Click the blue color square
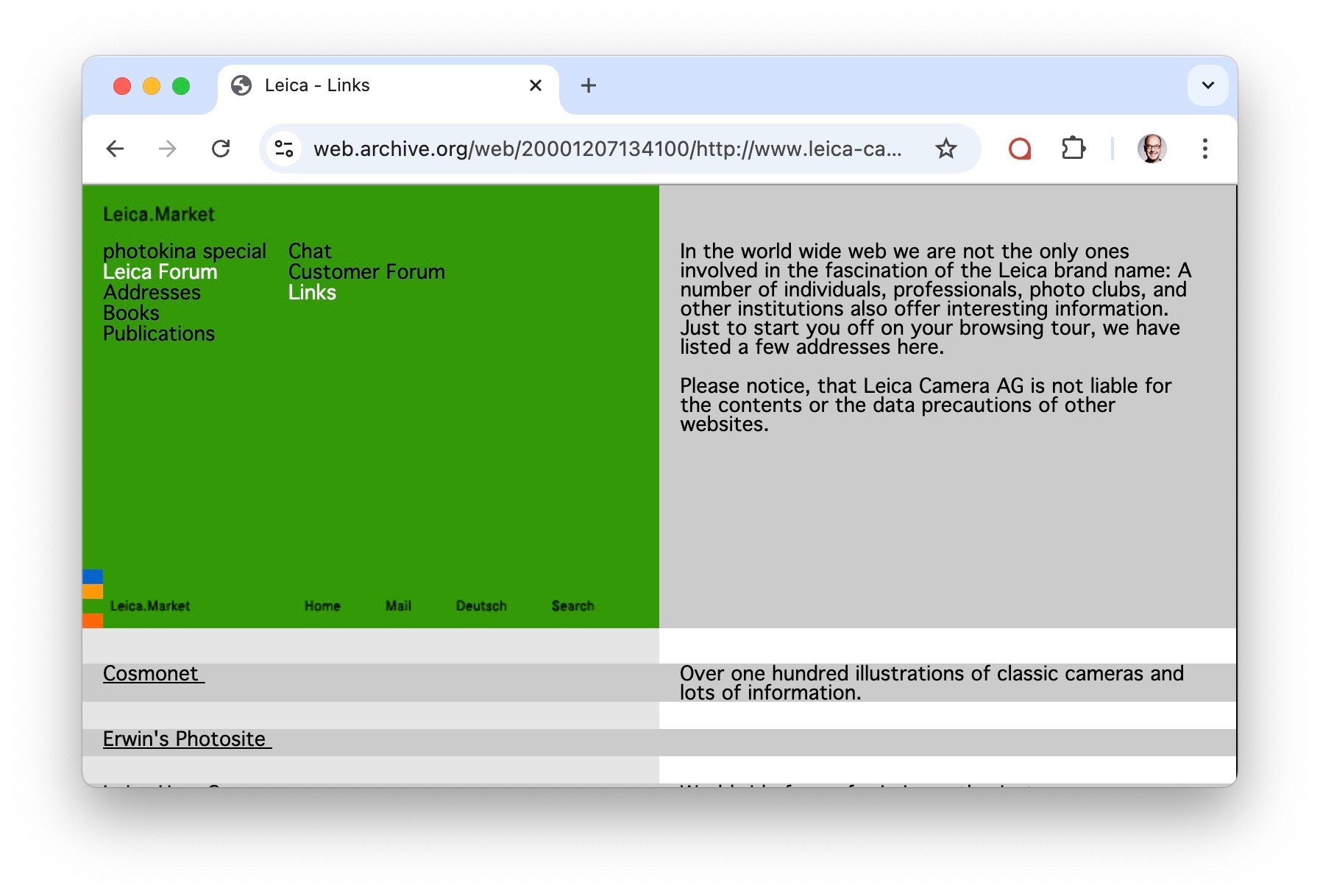The width and height of the screenshot is (1320, 896). 93,577
